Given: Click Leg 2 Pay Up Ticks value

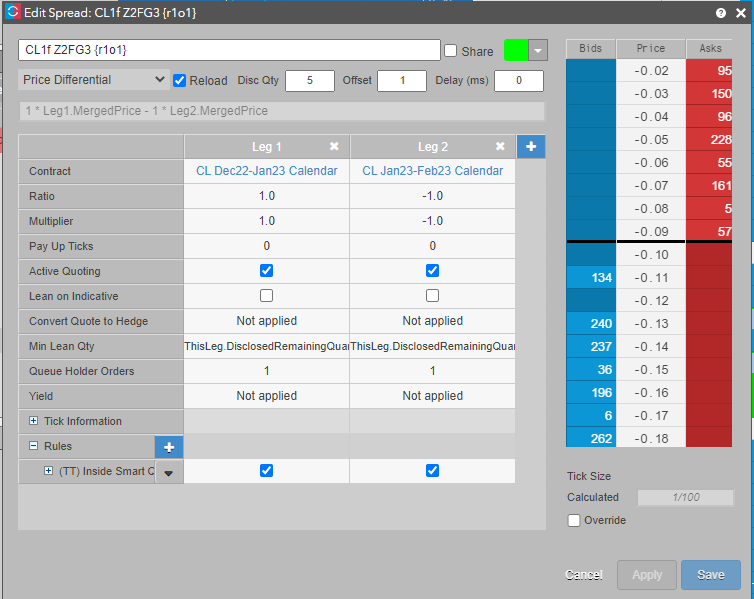Looking at the screenshot, I should click(x=432, y=246).
